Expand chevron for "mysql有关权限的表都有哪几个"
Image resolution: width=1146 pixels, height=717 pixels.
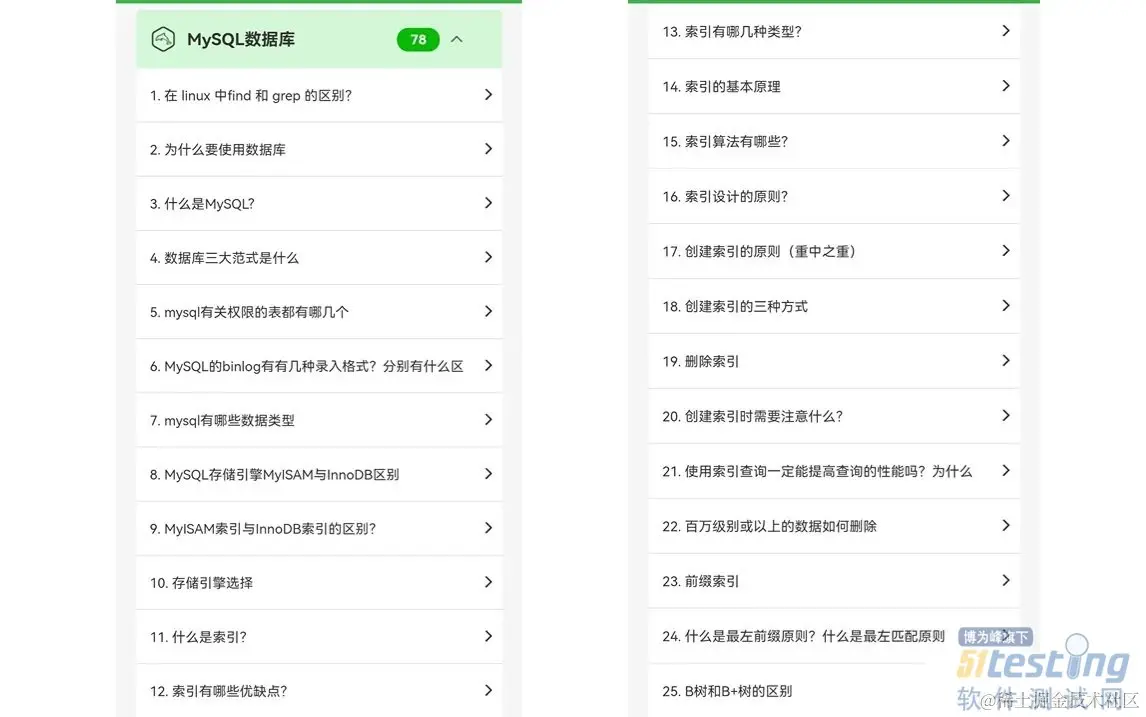click(488, 311)
